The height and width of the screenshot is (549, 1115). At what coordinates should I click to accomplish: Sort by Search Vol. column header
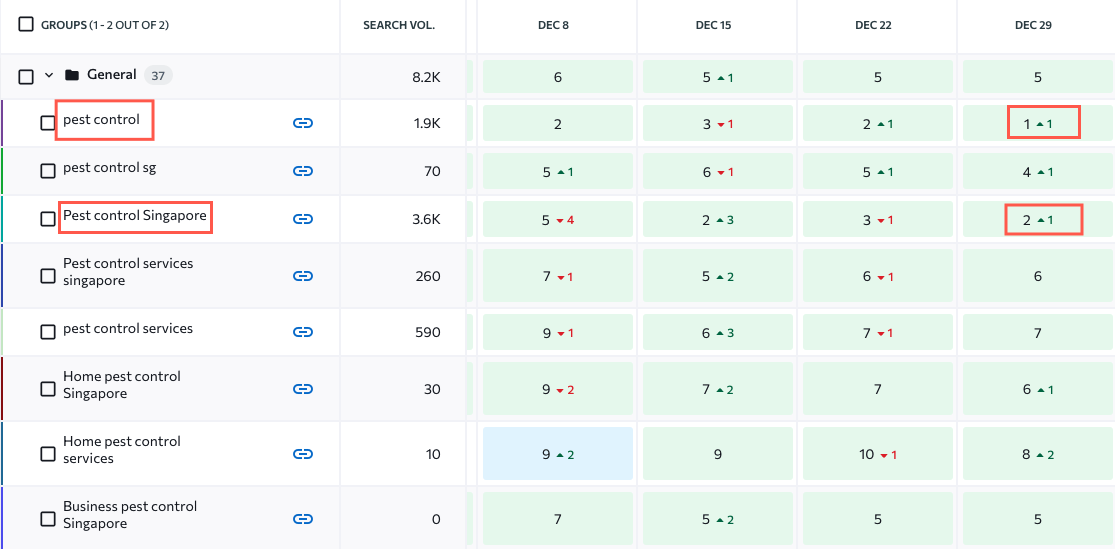(399, 25)
